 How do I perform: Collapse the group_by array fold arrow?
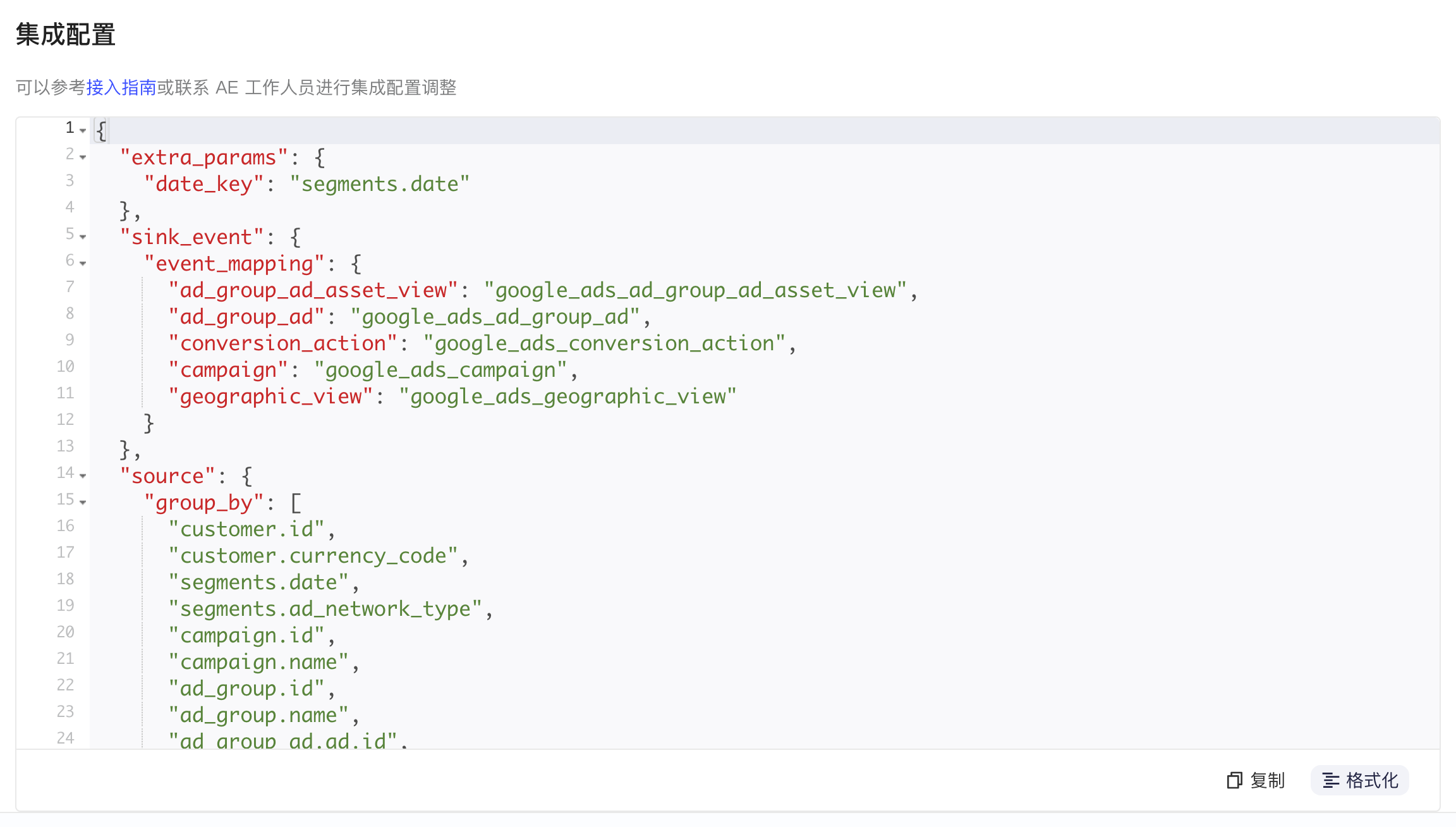click(83, 502)
